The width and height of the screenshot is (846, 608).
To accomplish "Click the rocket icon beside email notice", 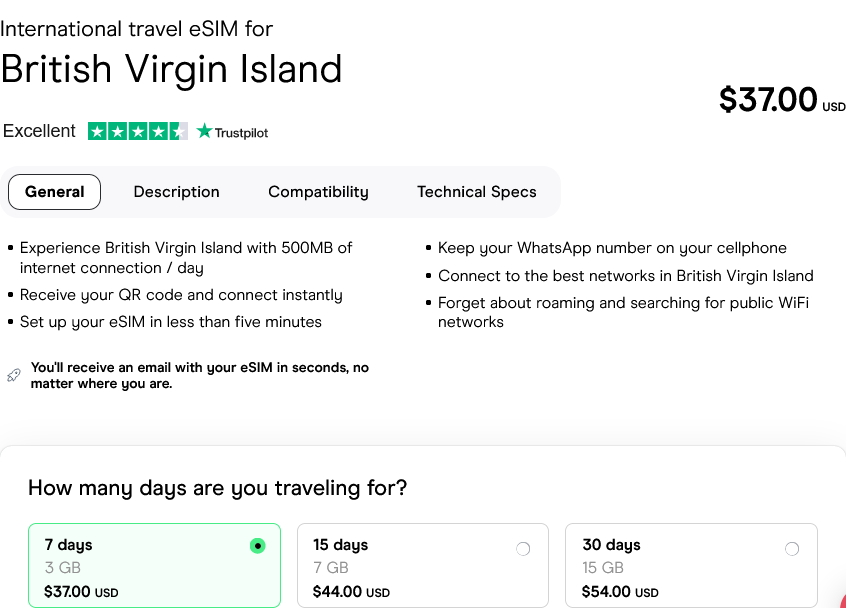I will tap(13, 375).
